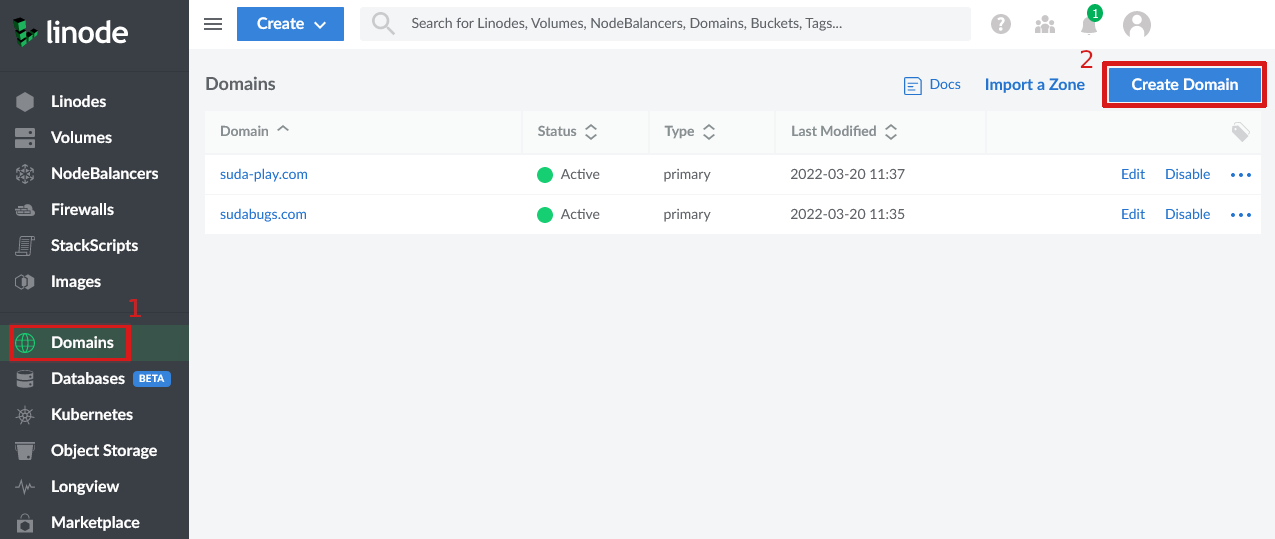1275x539 pixels.
Task: Sort table by Status column
Action: coord(567,131)
